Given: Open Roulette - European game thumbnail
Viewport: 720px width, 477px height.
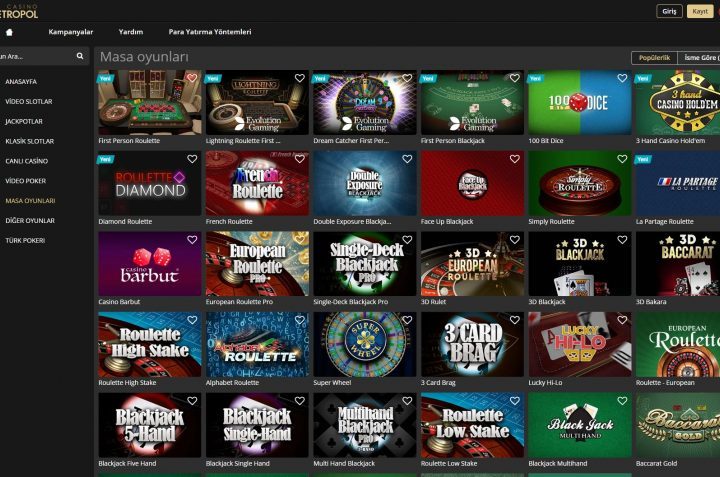Looking at the screenshot, I should tap(678, 344).
